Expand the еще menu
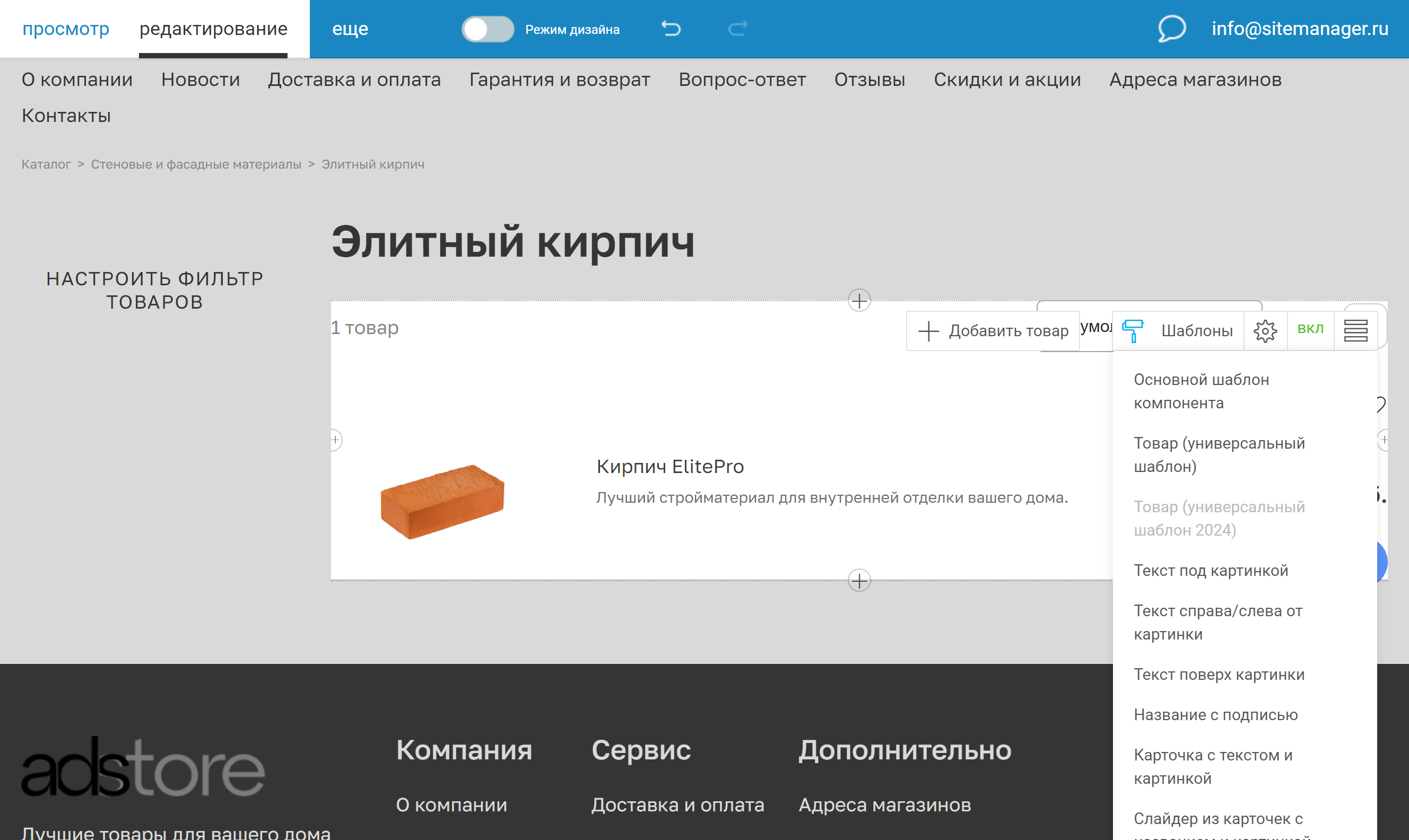The image size is (1409, 840). [350, 28]
